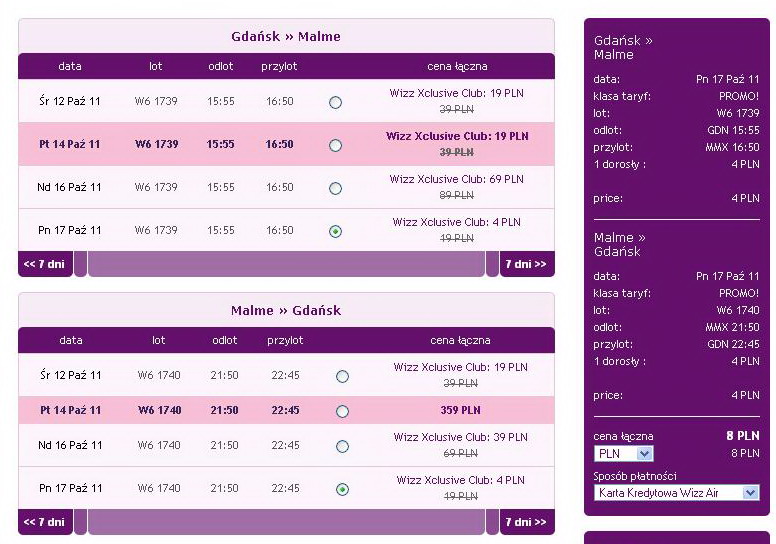Open the PLN currency dropdown
This screenshot has width=776, height=544.
click(x=624, y=453)
